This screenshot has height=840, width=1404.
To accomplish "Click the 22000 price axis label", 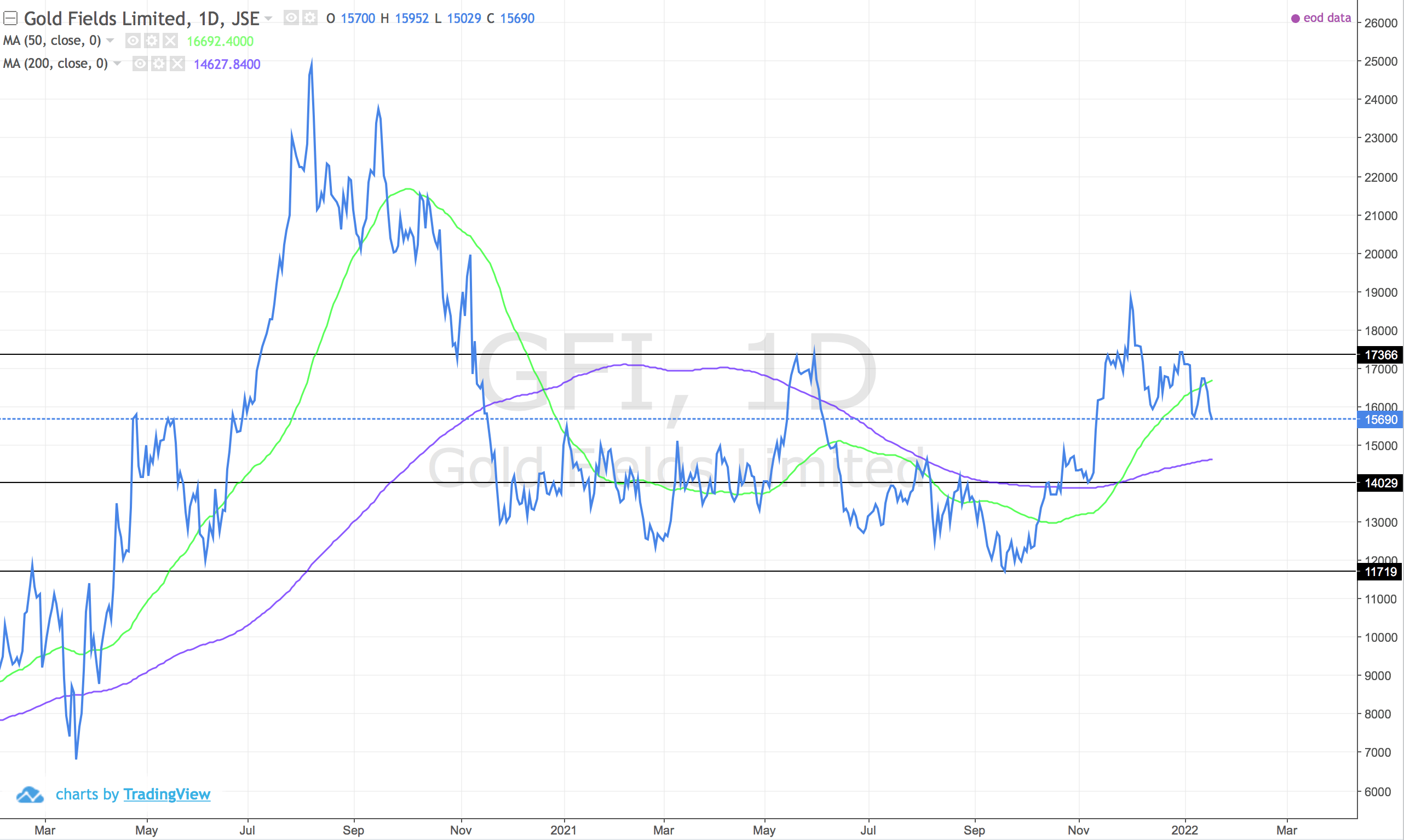I will [x=1381, y=177].
